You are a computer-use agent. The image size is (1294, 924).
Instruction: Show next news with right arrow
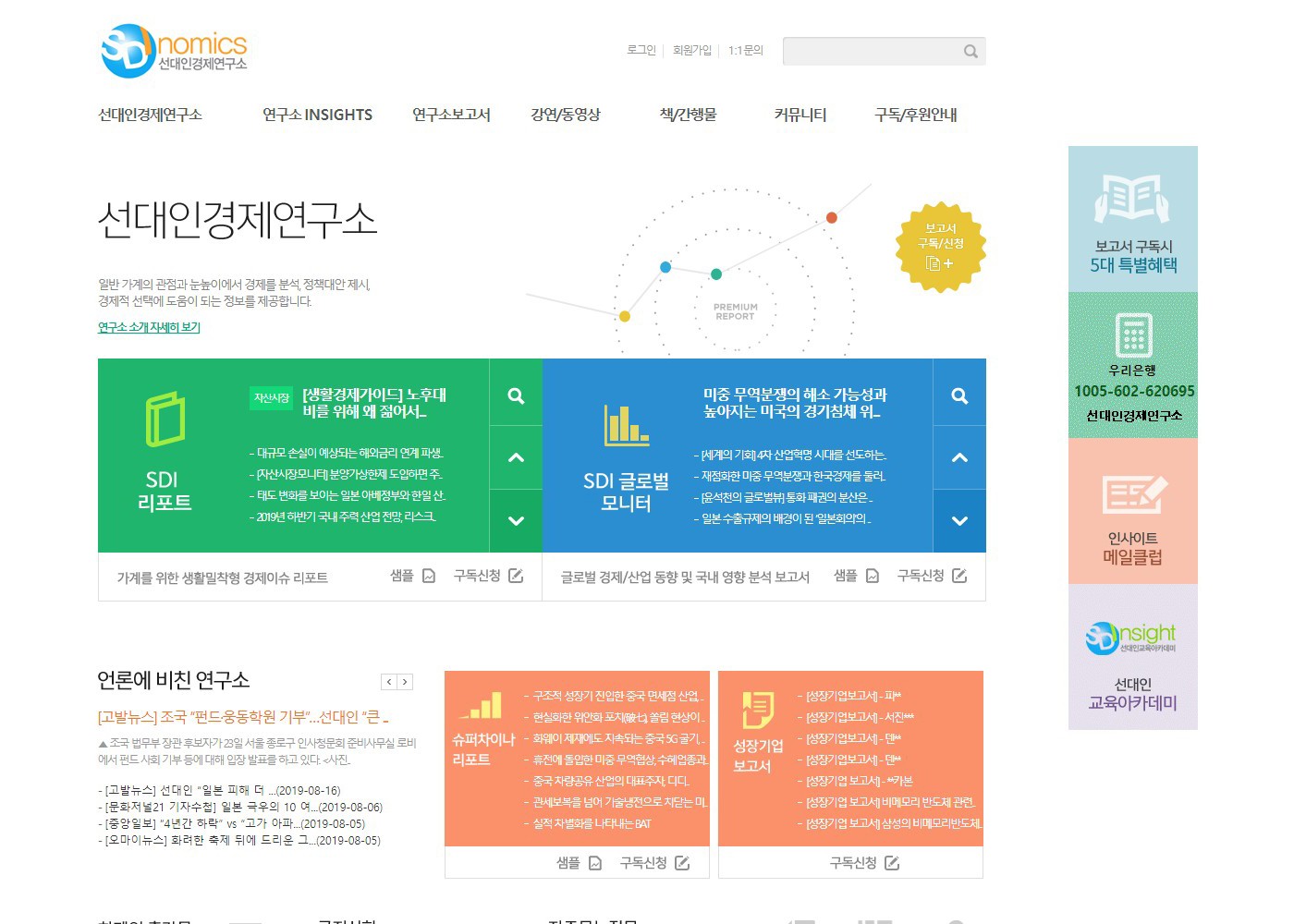click(405, 682)
